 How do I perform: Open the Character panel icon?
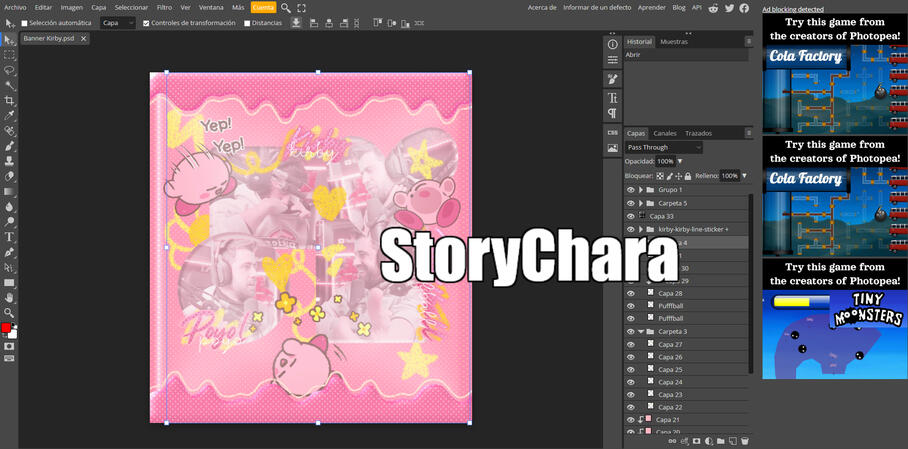[613, 98]
